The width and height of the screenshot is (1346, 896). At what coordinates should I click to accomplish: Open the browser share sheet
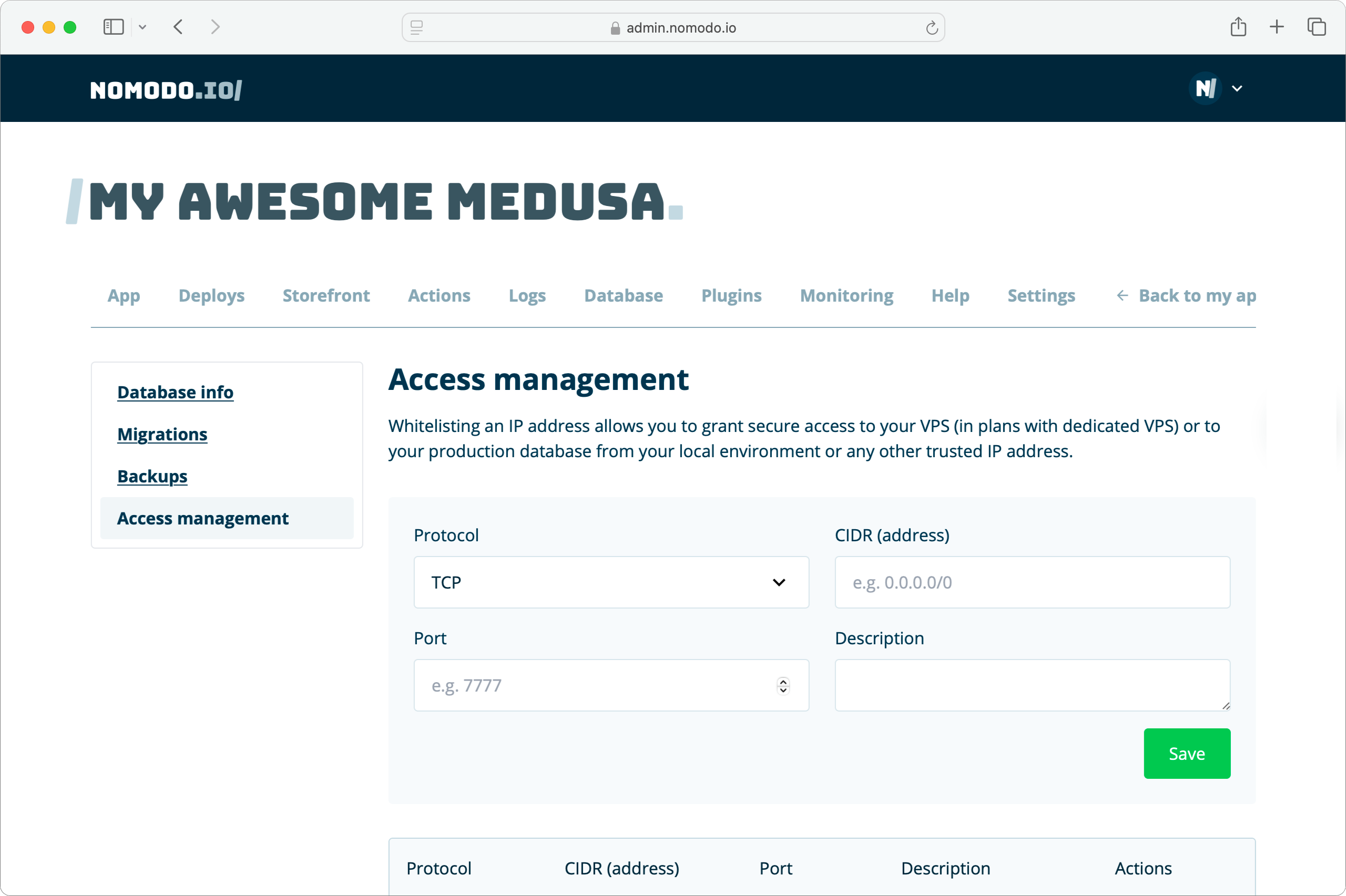click(1239, 26)
